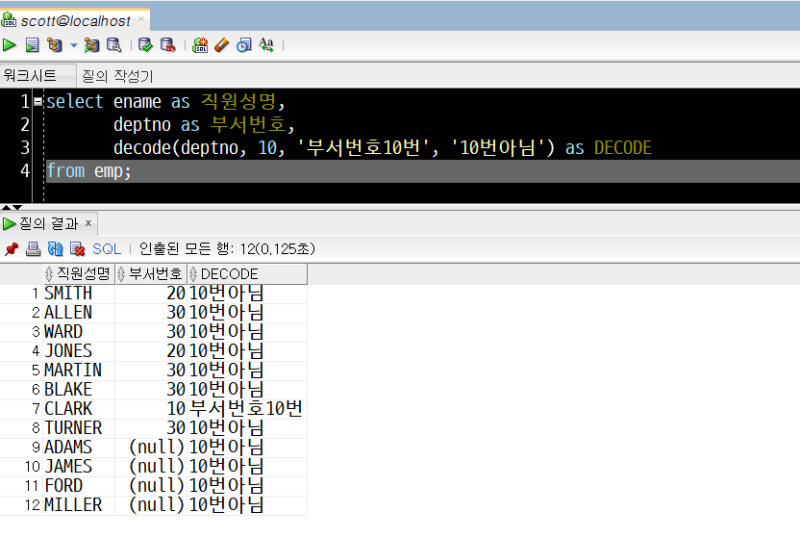Image resolution: width=800 pixels, height=538 pixels.
Task: Select the FORD cell
Action: [x=79, y=486]
